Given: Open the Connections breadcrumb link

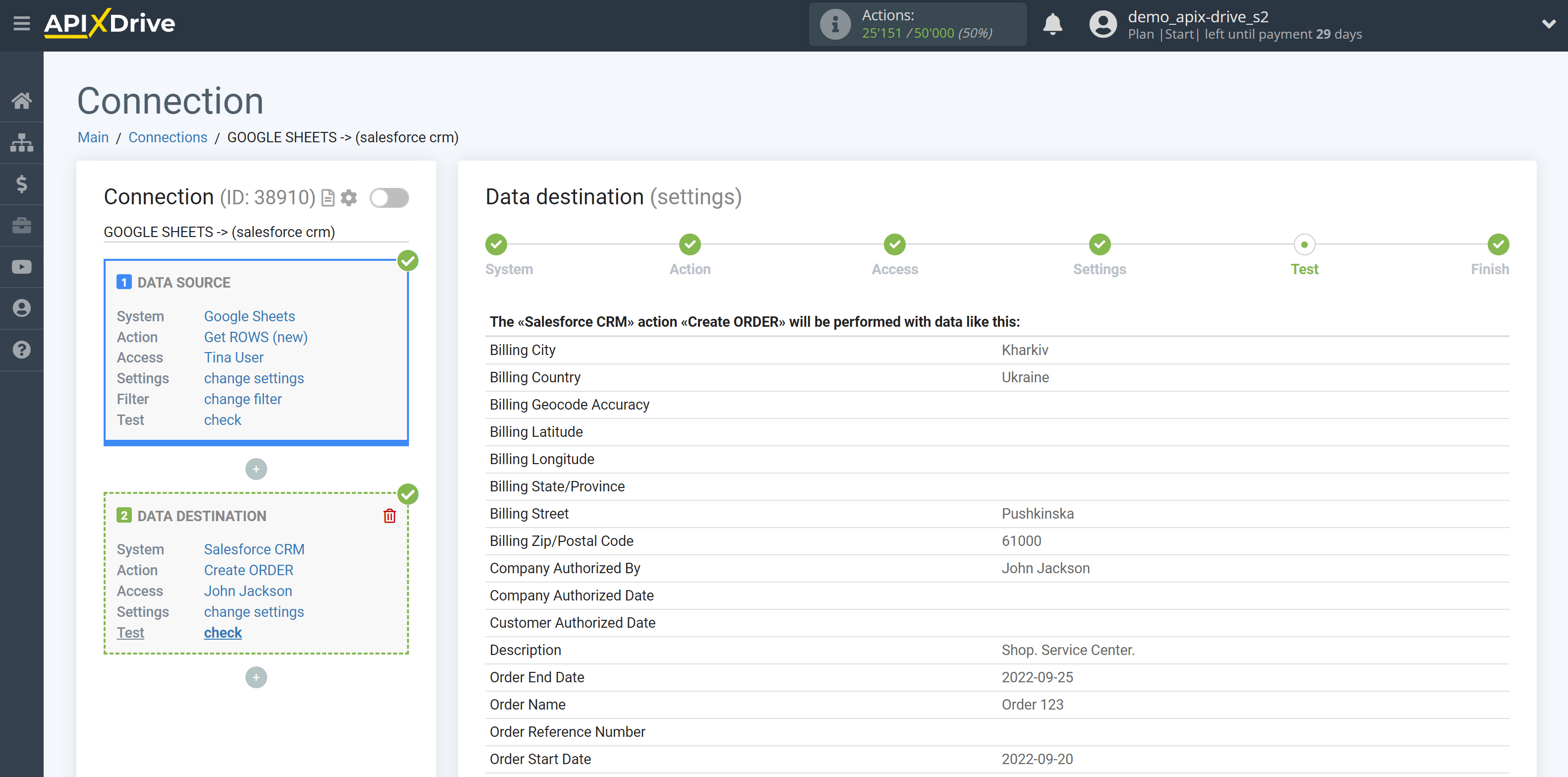Looking at the screenshot, I should (168, 138).
